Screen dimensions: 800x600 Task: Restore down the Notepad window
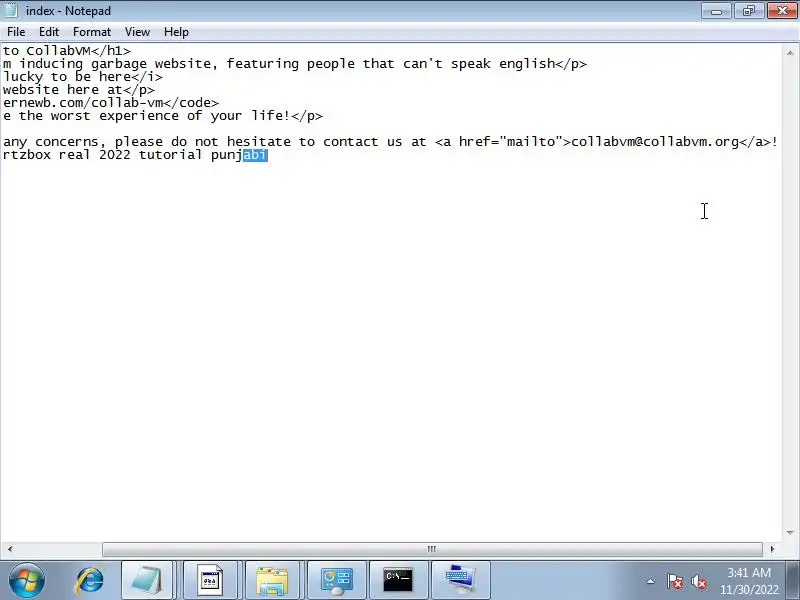[x=748, y=11]
